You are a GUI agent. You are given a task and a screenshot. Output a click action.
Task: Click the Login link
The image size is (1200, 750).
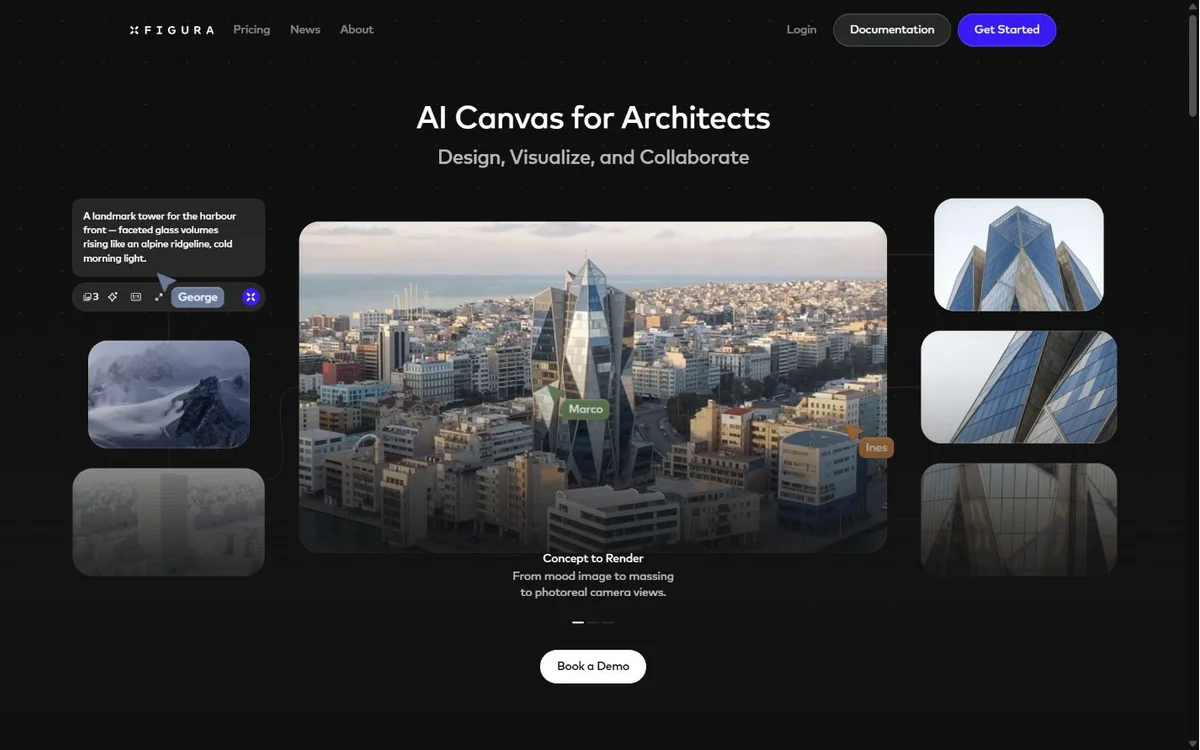[802, 30]
